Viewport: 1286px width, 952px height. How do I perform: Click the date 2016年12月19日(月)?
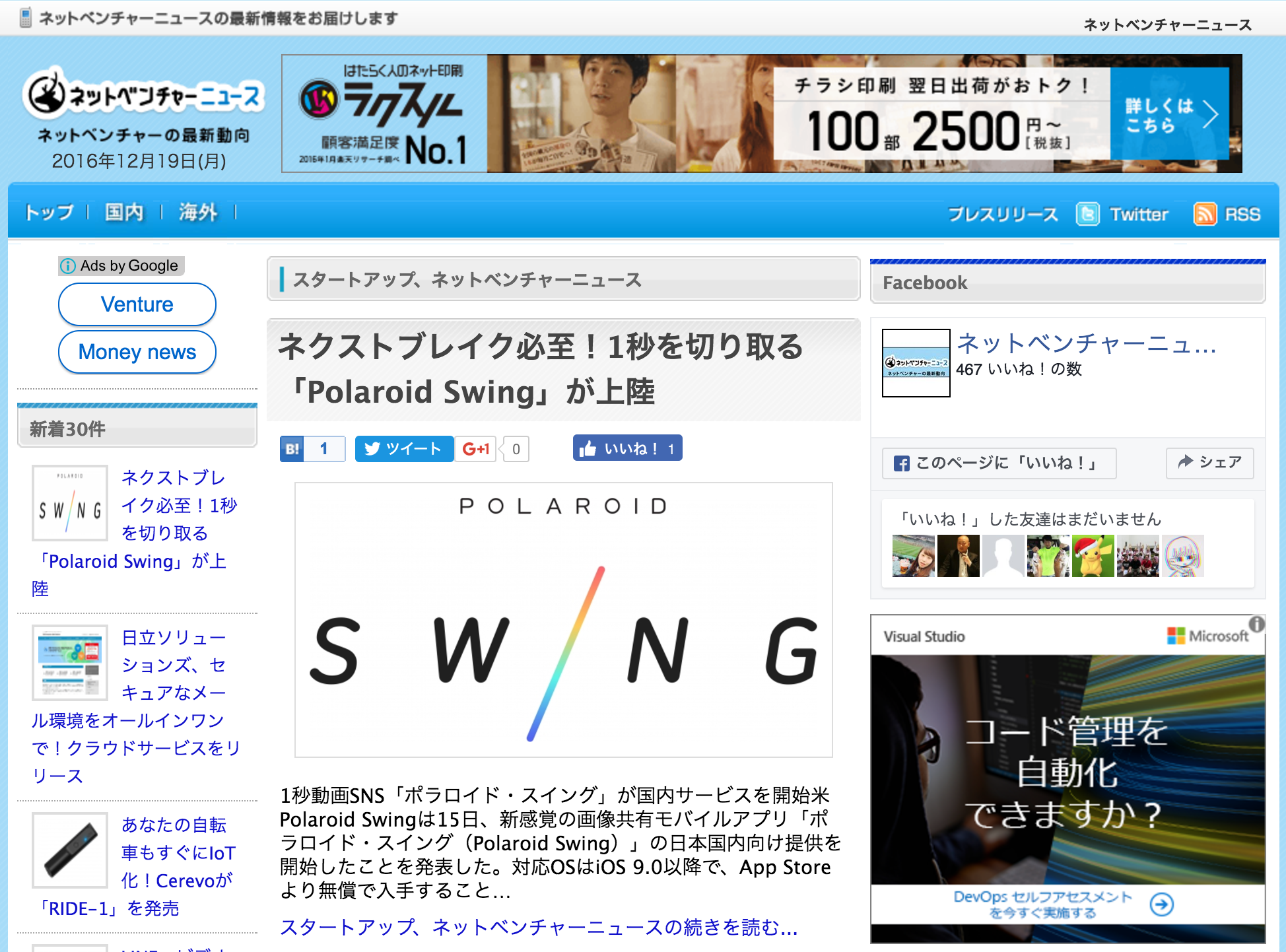[139, 161]
